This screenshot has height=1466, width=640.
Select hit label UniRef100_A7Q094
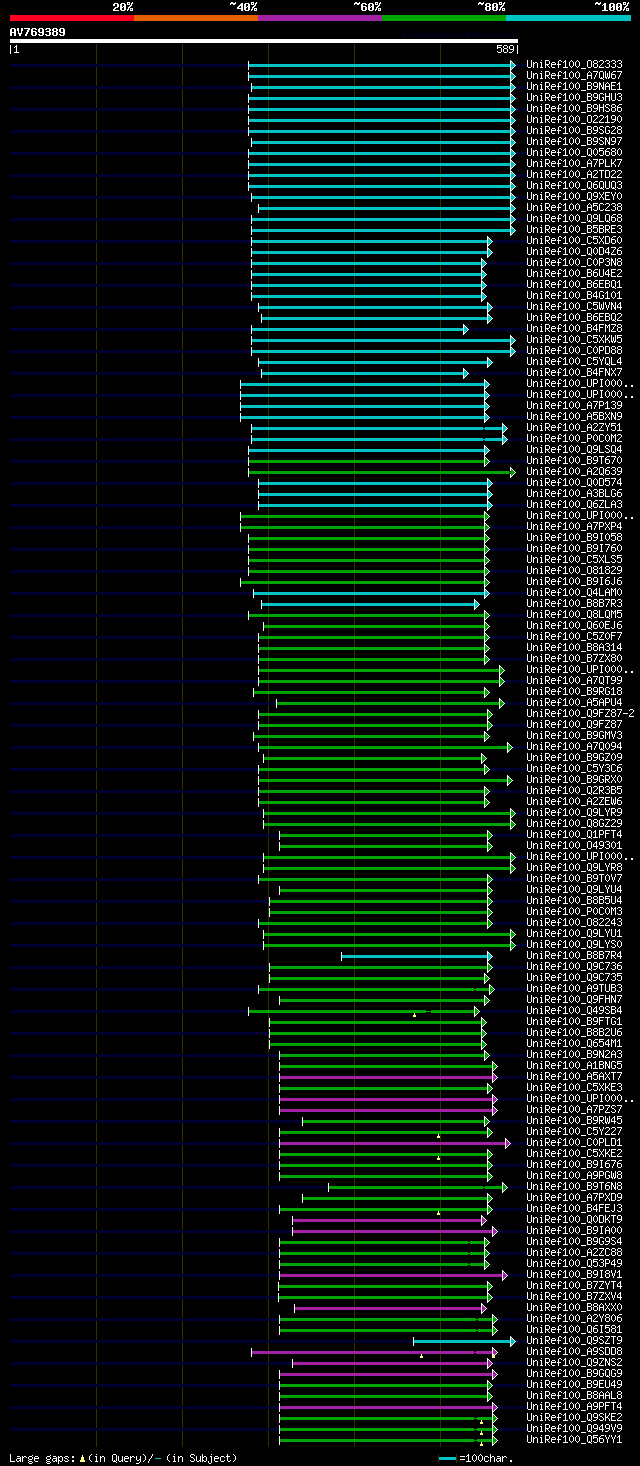(574, 747)
